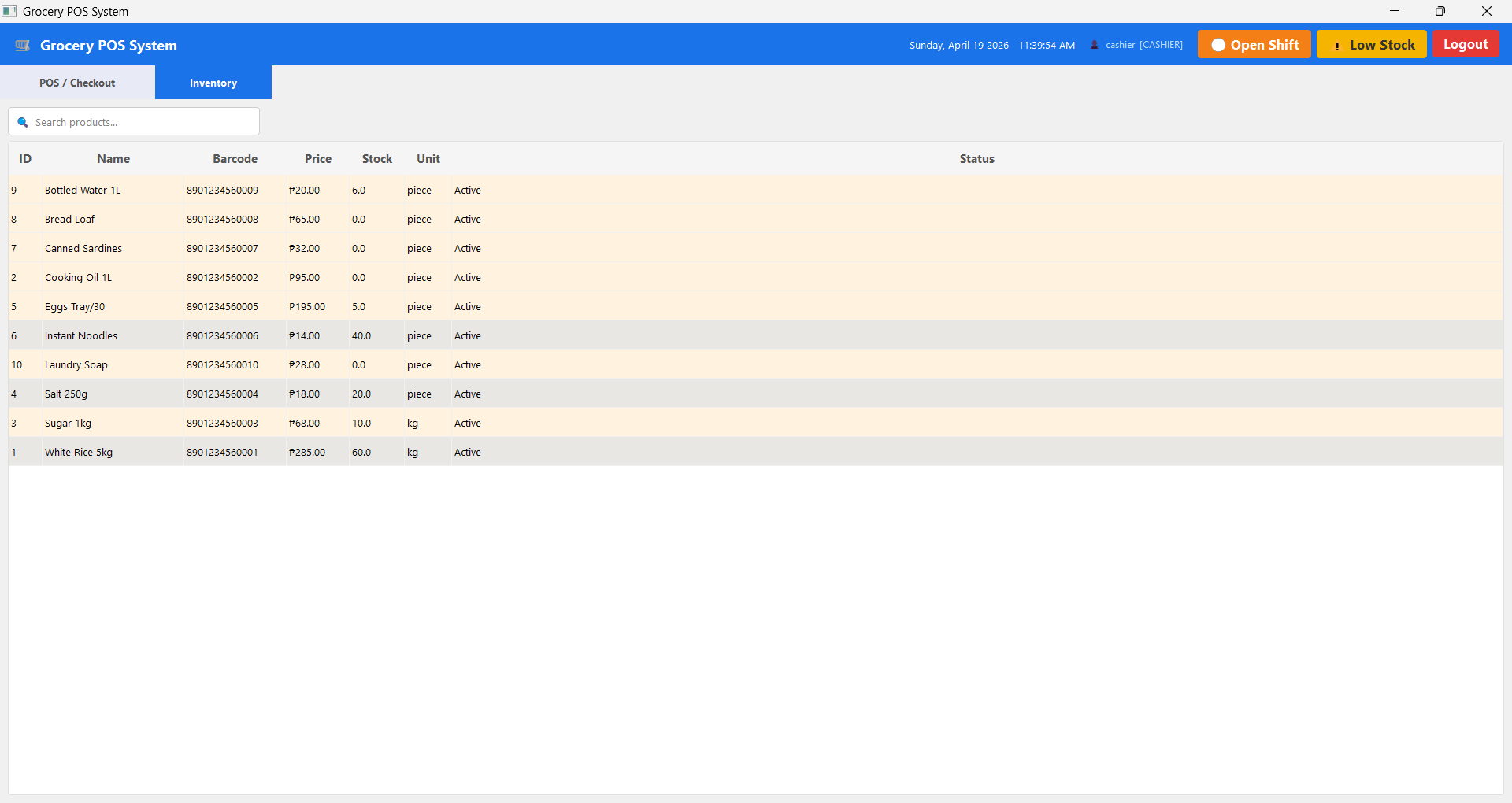Select the Laundry Soap product name
This screenshot has width=1512, height=803.
point(76,365)
